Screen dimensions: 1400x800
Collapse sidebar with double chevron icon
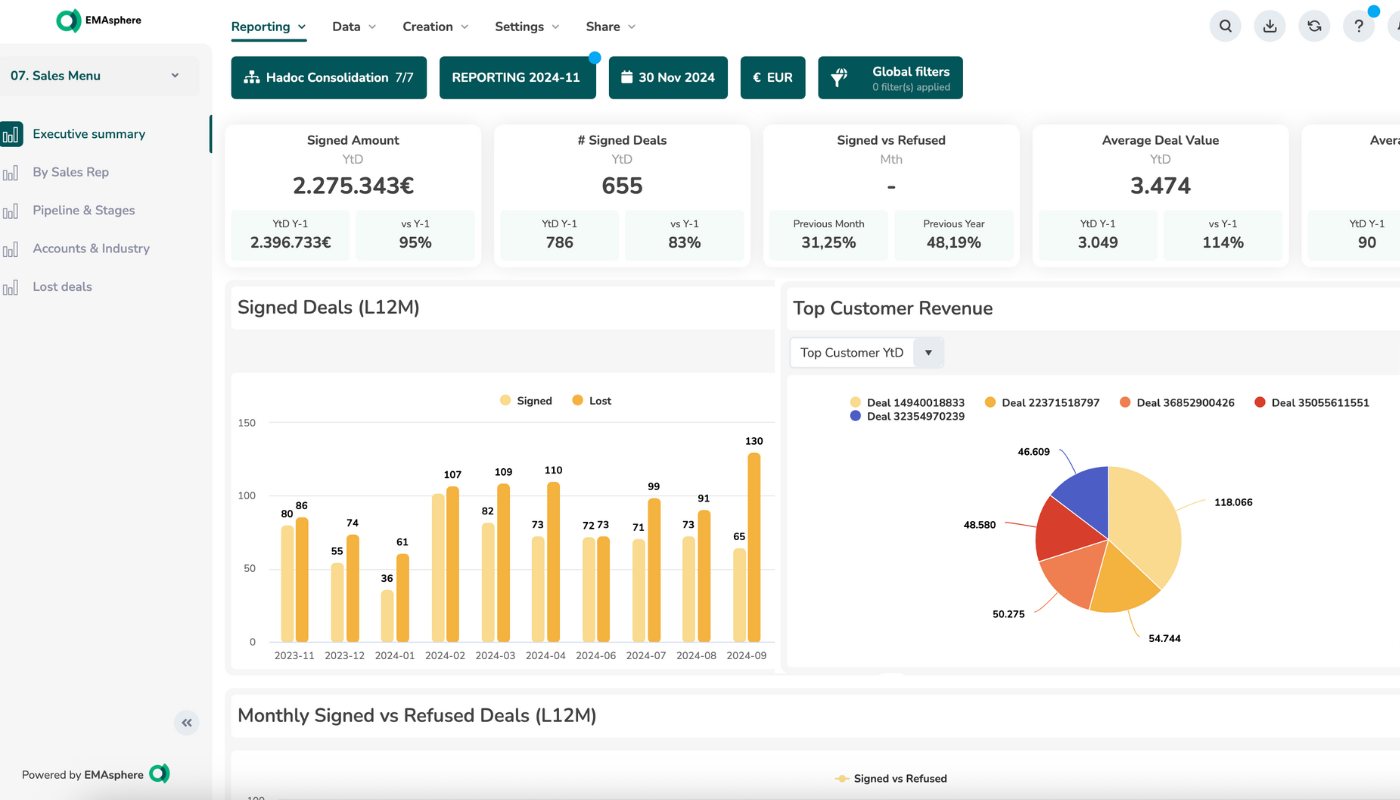187,723
